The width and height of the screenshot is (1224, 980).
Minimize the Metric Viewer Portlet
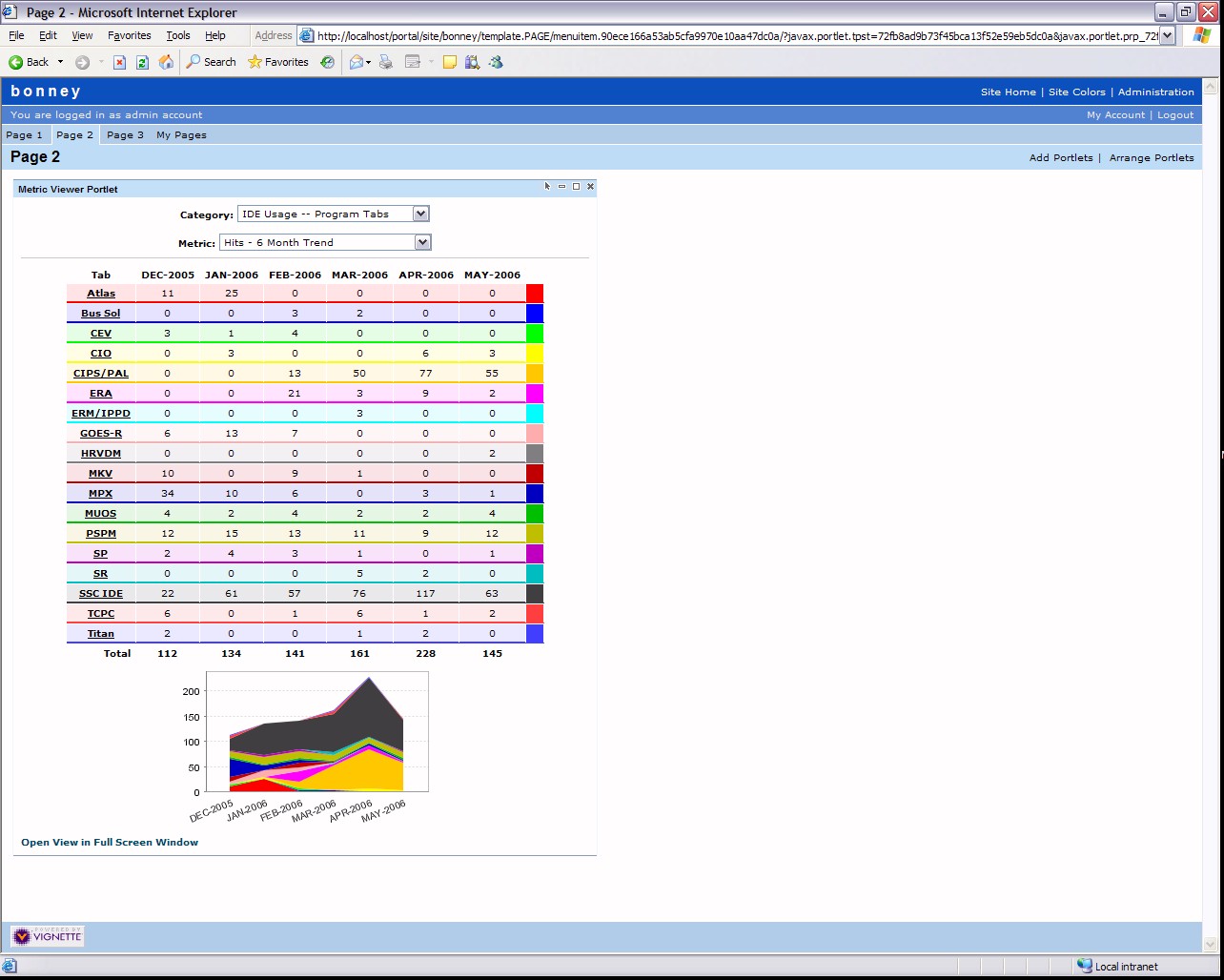(561, 187)
